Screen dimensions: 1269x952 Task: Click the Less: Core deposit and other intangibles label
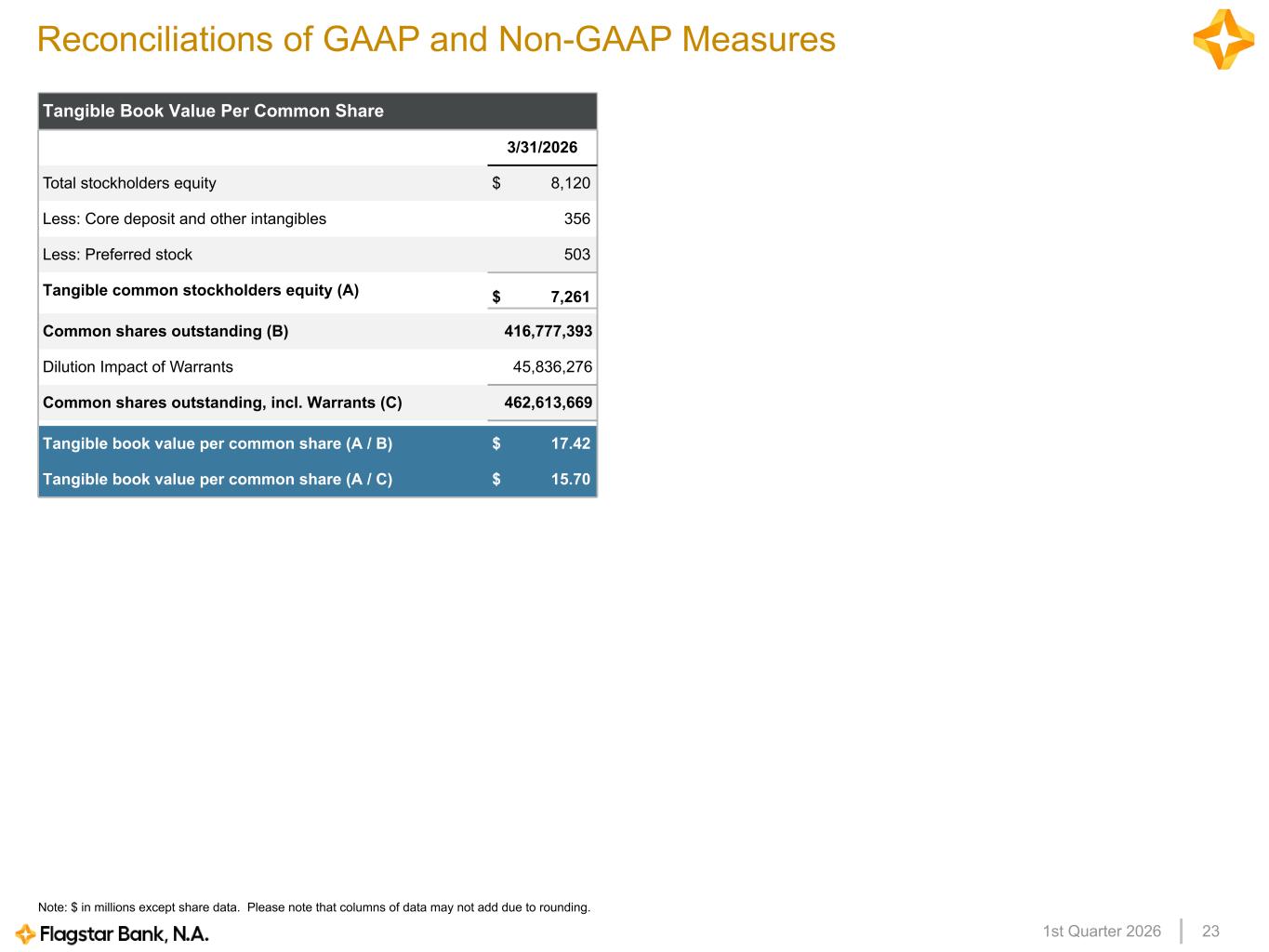tap(184, 219)
